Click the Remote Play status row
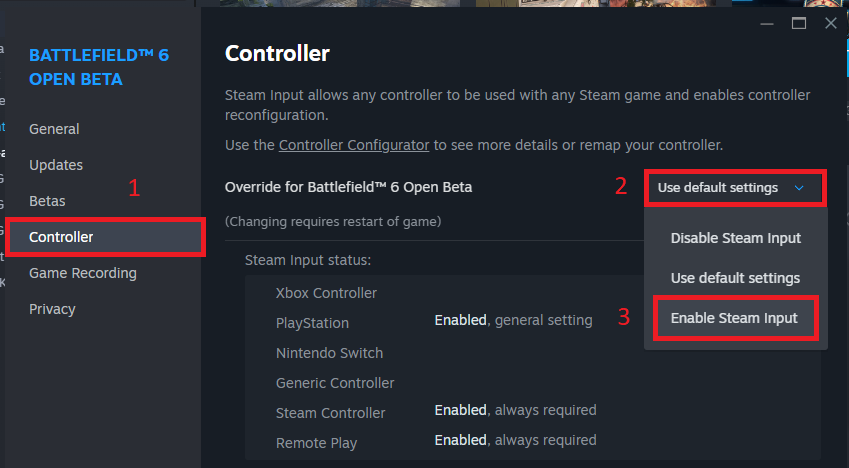The image size is (849, 468). [316, 442]
